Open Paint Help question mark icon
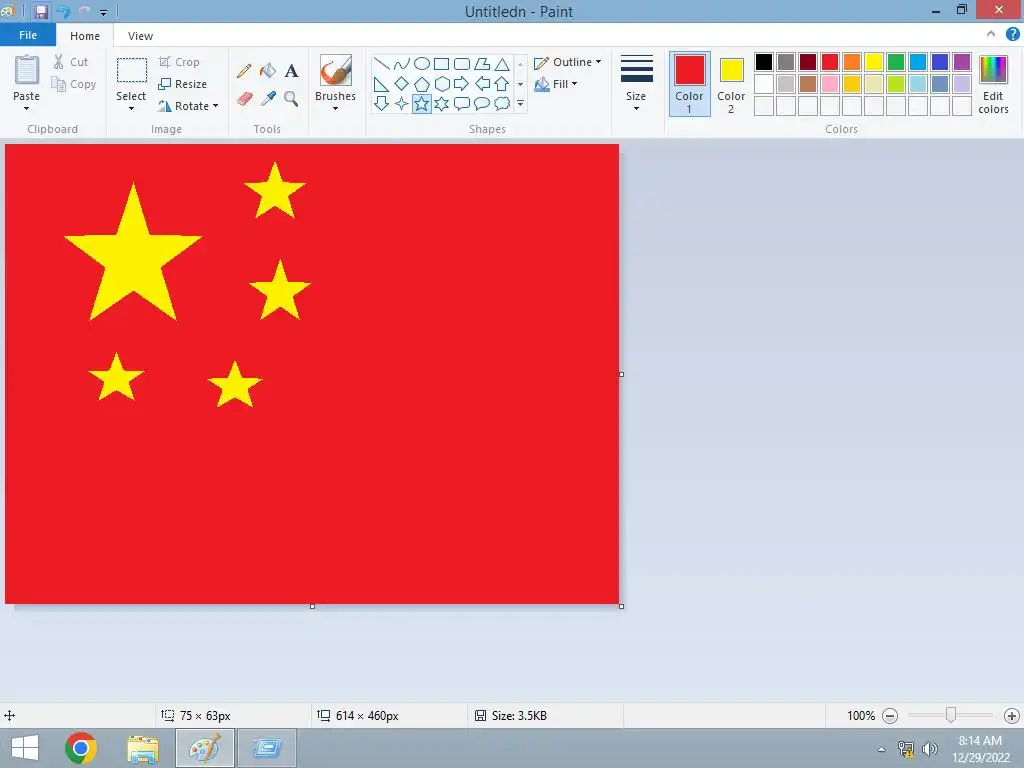This screenshot has width=1024, height=768. click(1012, 35)
